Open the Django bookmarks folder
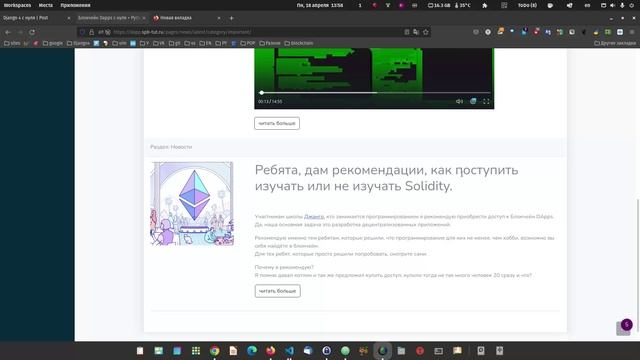640x360 pixels. [78, 43]
